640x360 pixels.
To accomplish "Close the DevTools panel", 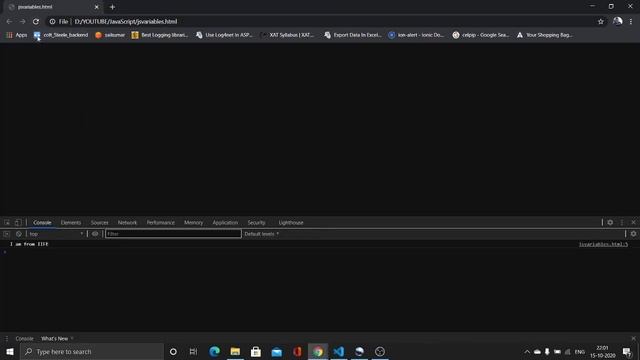I will tap(633, 222).
